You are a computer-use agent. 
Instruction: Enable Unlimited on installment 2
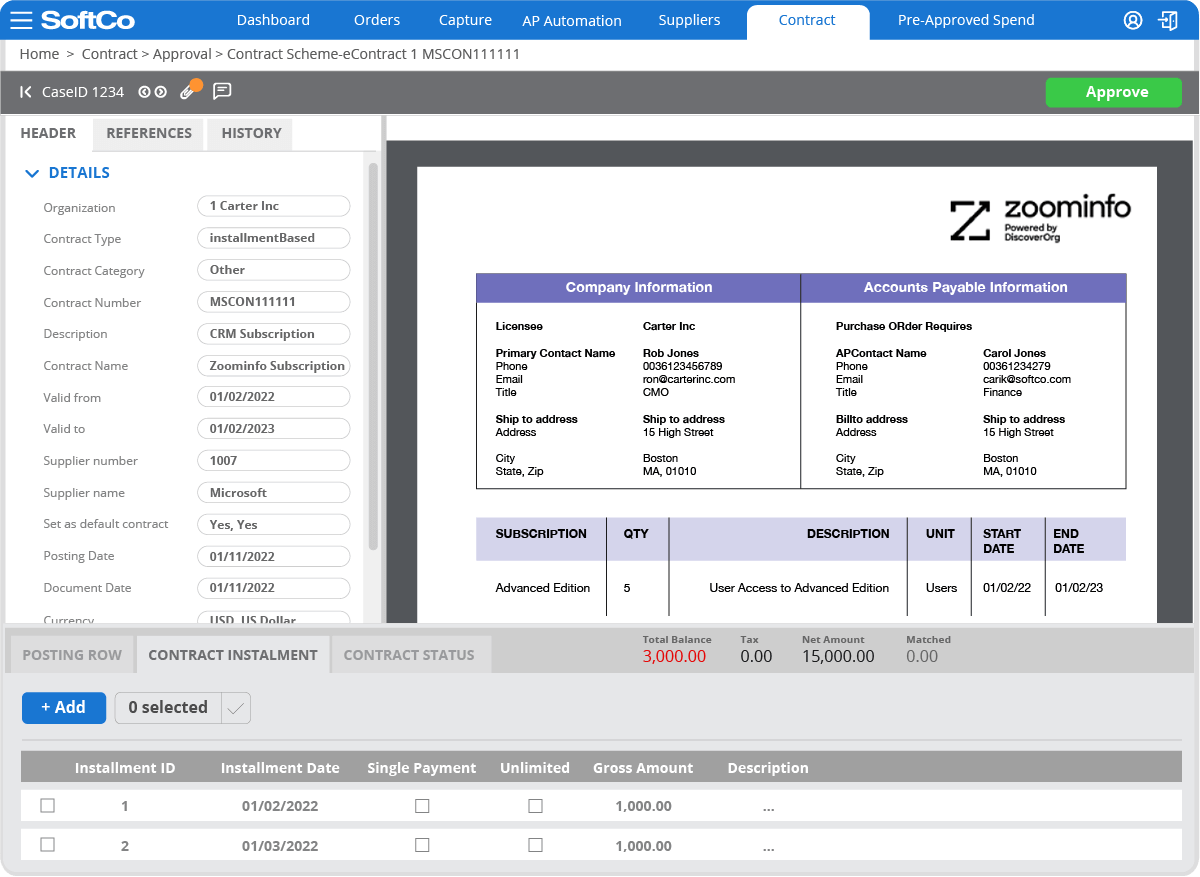(535, 845)
